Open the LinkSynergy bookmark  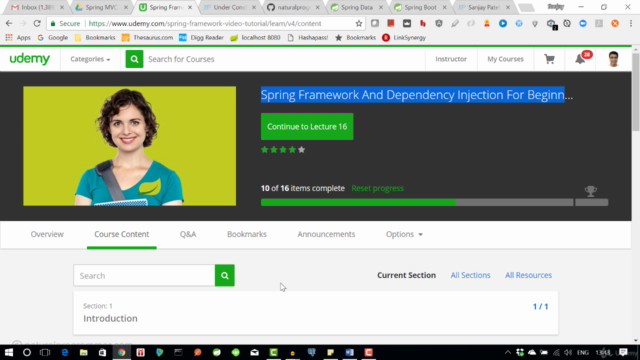[x=404, y=38]
